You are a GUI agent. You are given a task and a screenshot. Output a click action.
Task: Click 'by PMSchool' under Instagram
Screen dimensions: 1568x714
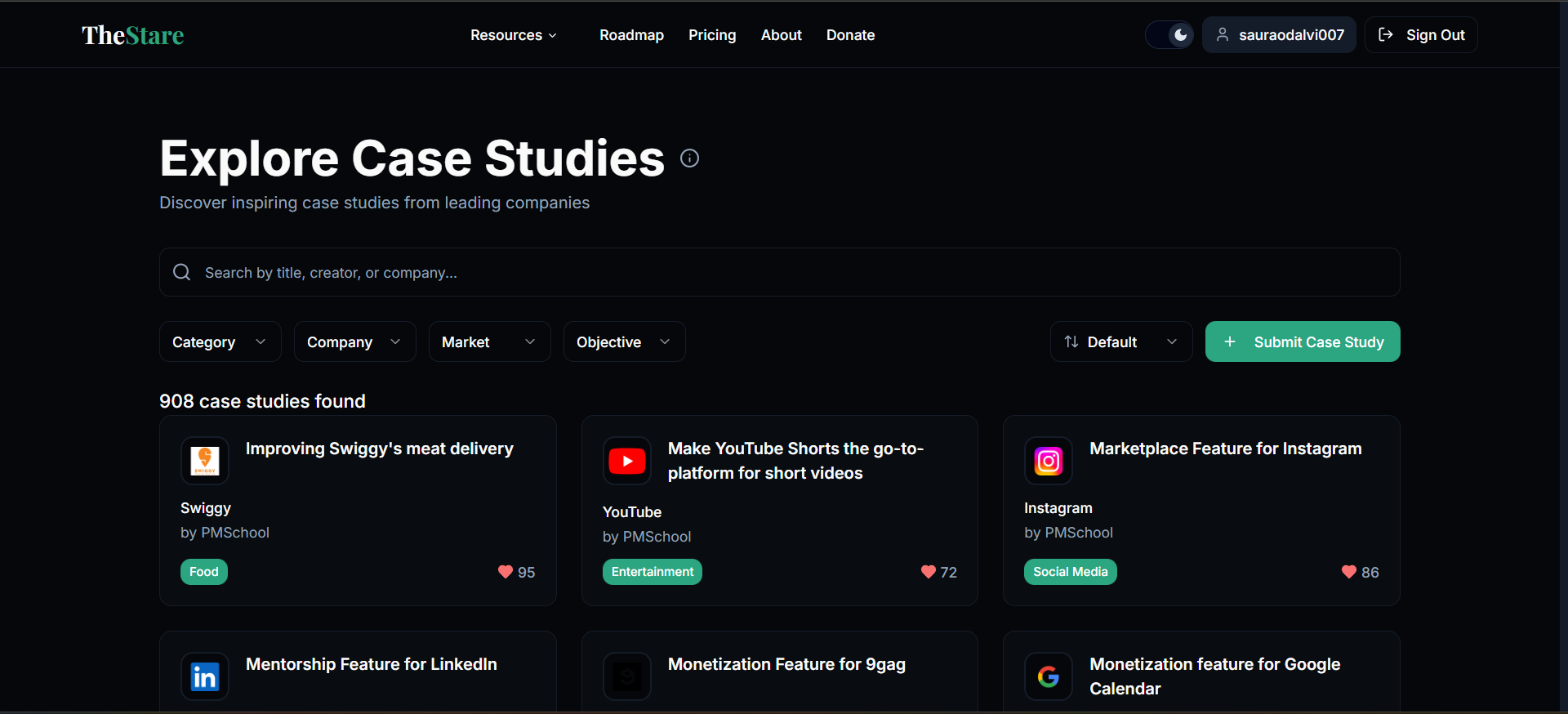click(x=1069, y=533)
